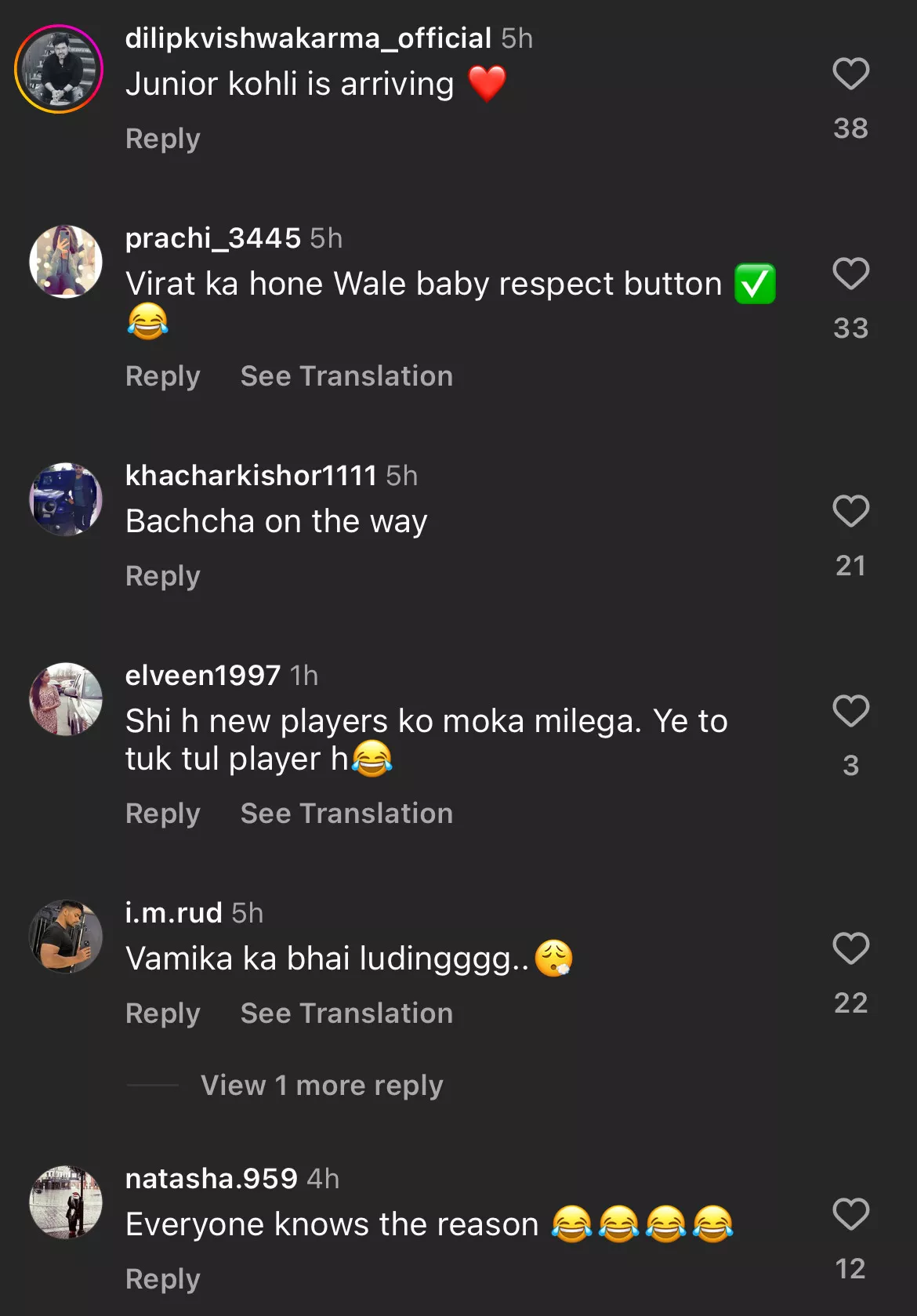Open prachi_3445's profile avatar
The image size is (917, 1316).
click(x=66, y=262)
